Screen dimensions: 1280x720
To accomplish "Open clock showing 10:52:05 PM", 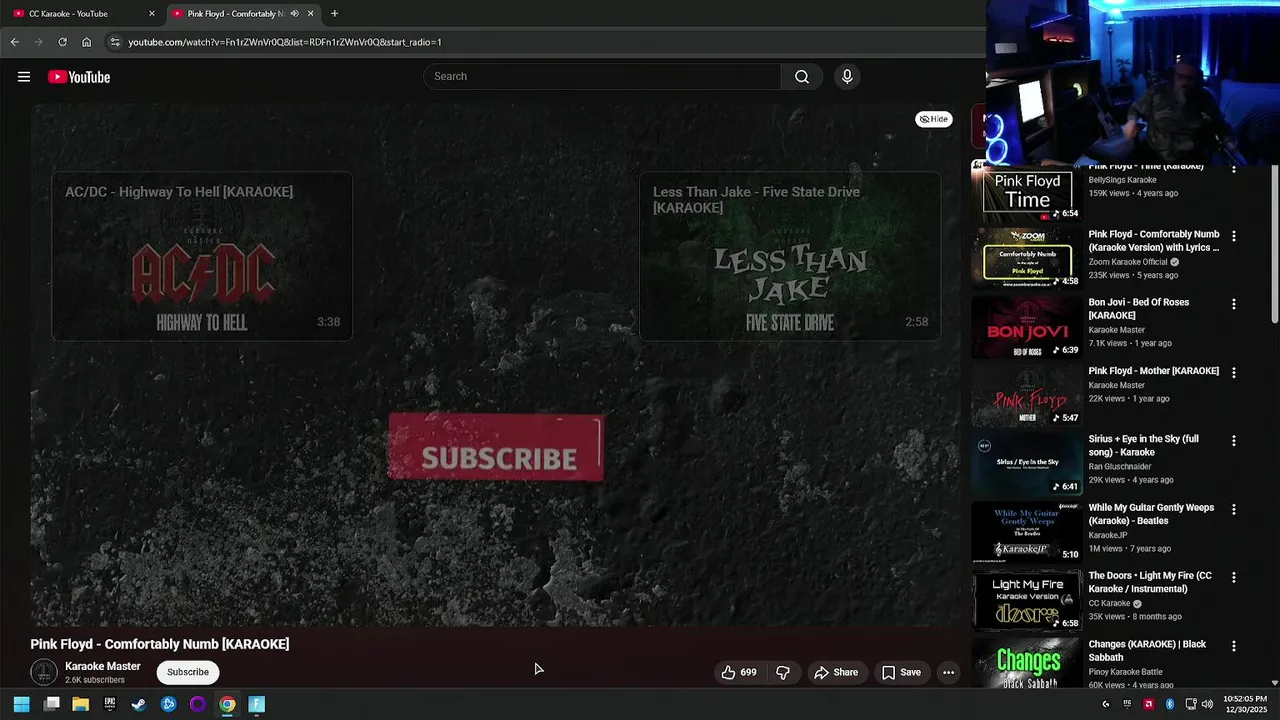I will click(1245, 704).
